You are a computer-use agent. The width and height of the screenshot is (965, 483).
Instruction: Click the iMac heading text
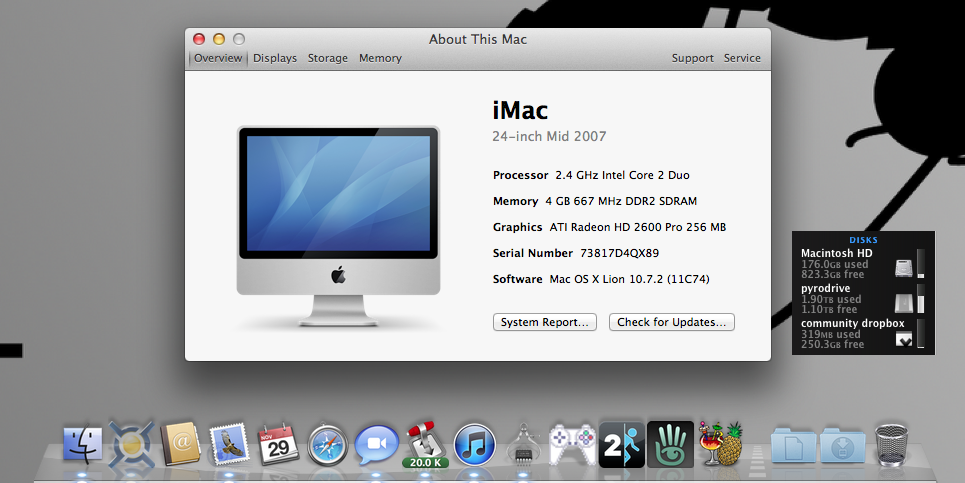point(520,110)
